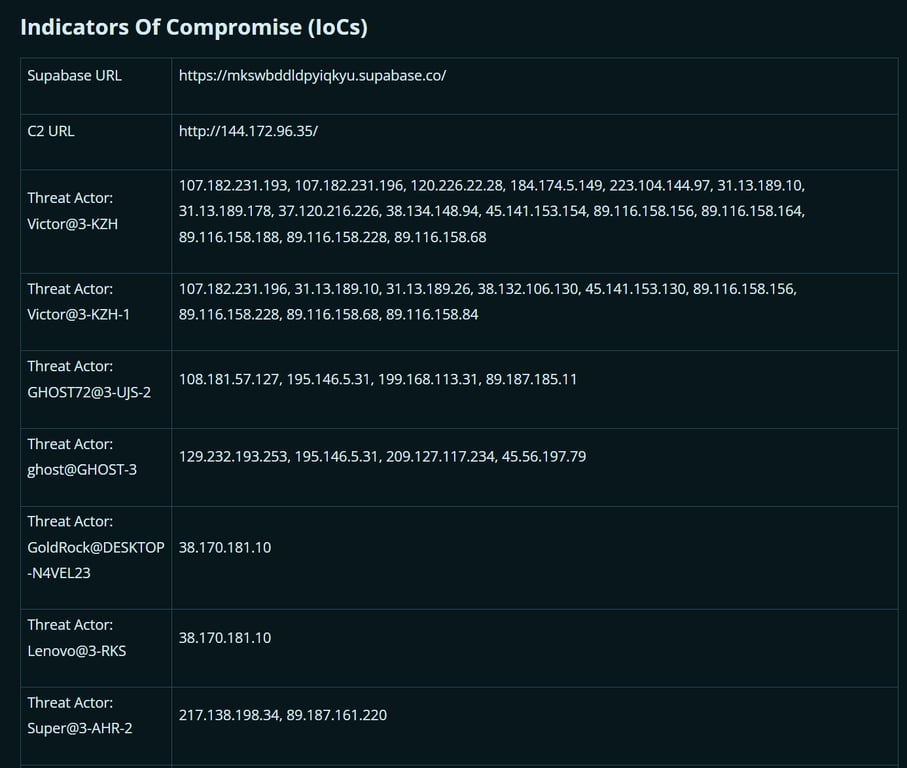Click IP address 108.181.57.127
The height and width of the screenshot is (768, 907).
[x=230, y=380]
